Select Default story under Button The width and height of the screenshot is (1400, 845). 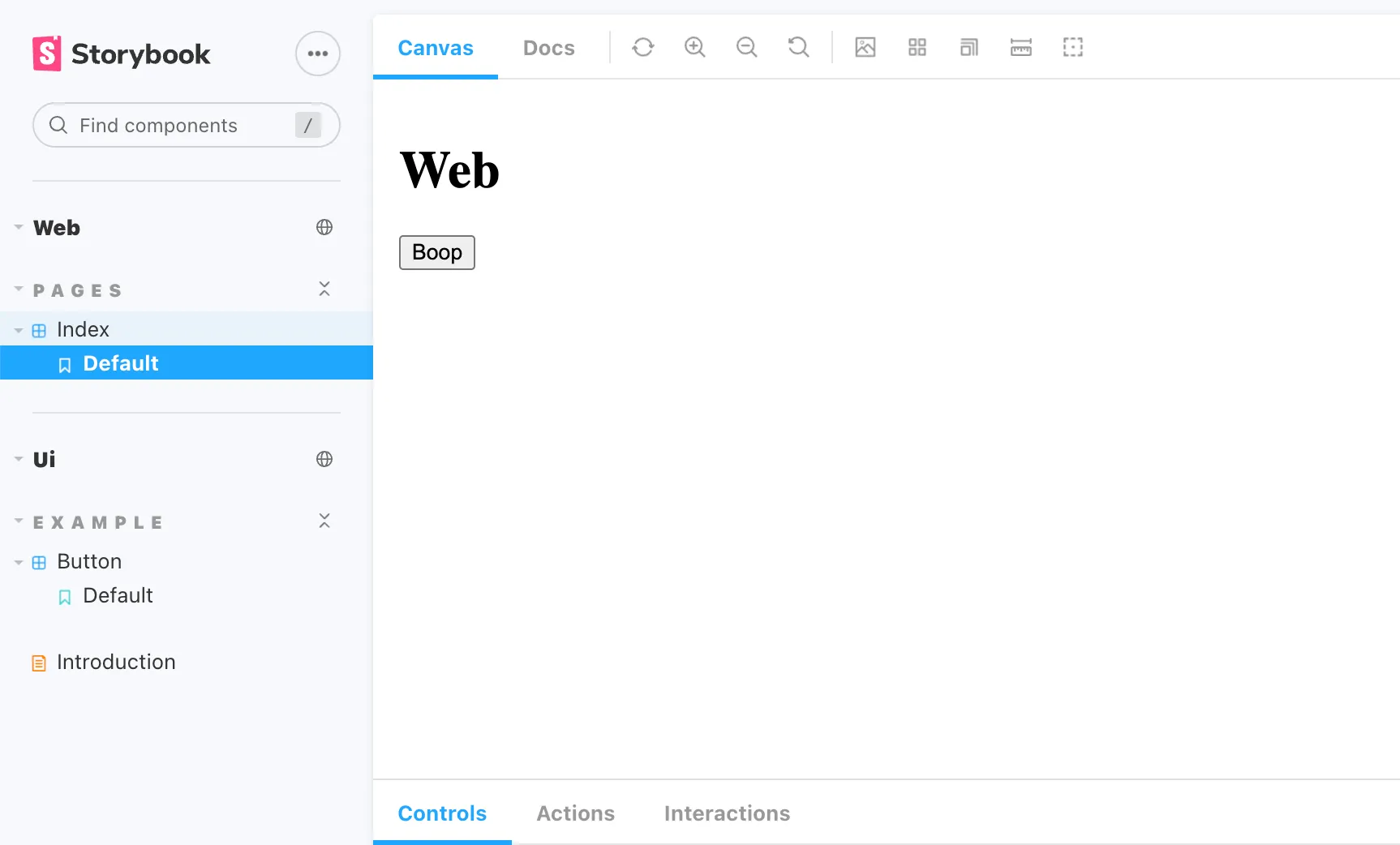coord(118,596)
